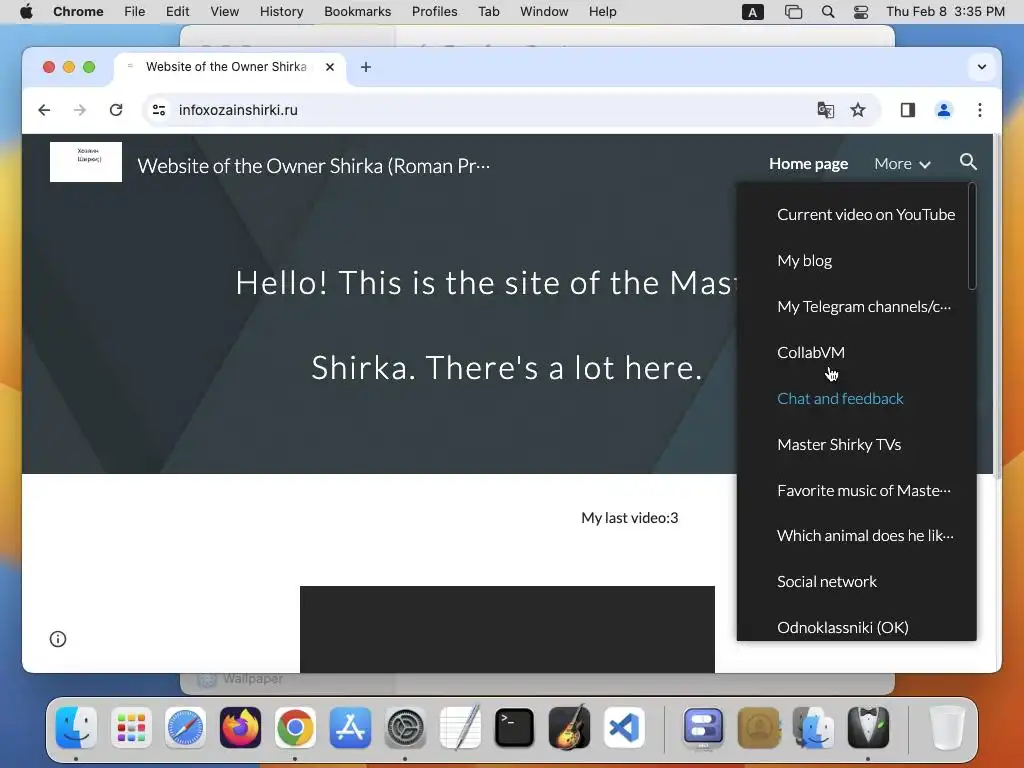Launch Safari from the Dock

point(185,727)
